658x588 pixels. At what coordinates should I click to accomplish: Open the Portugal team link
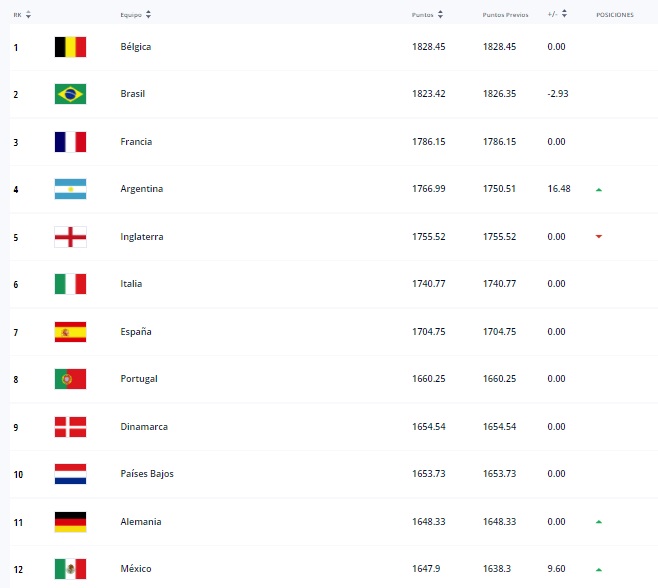point(139,379)
